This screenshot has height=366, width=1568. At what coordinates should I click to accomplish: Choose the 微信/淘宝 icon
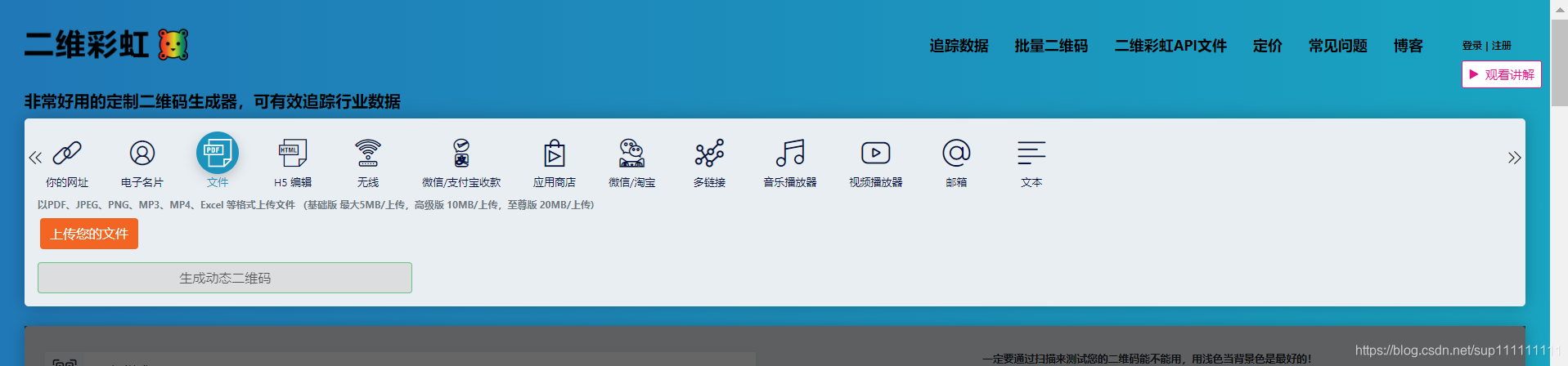631,153
